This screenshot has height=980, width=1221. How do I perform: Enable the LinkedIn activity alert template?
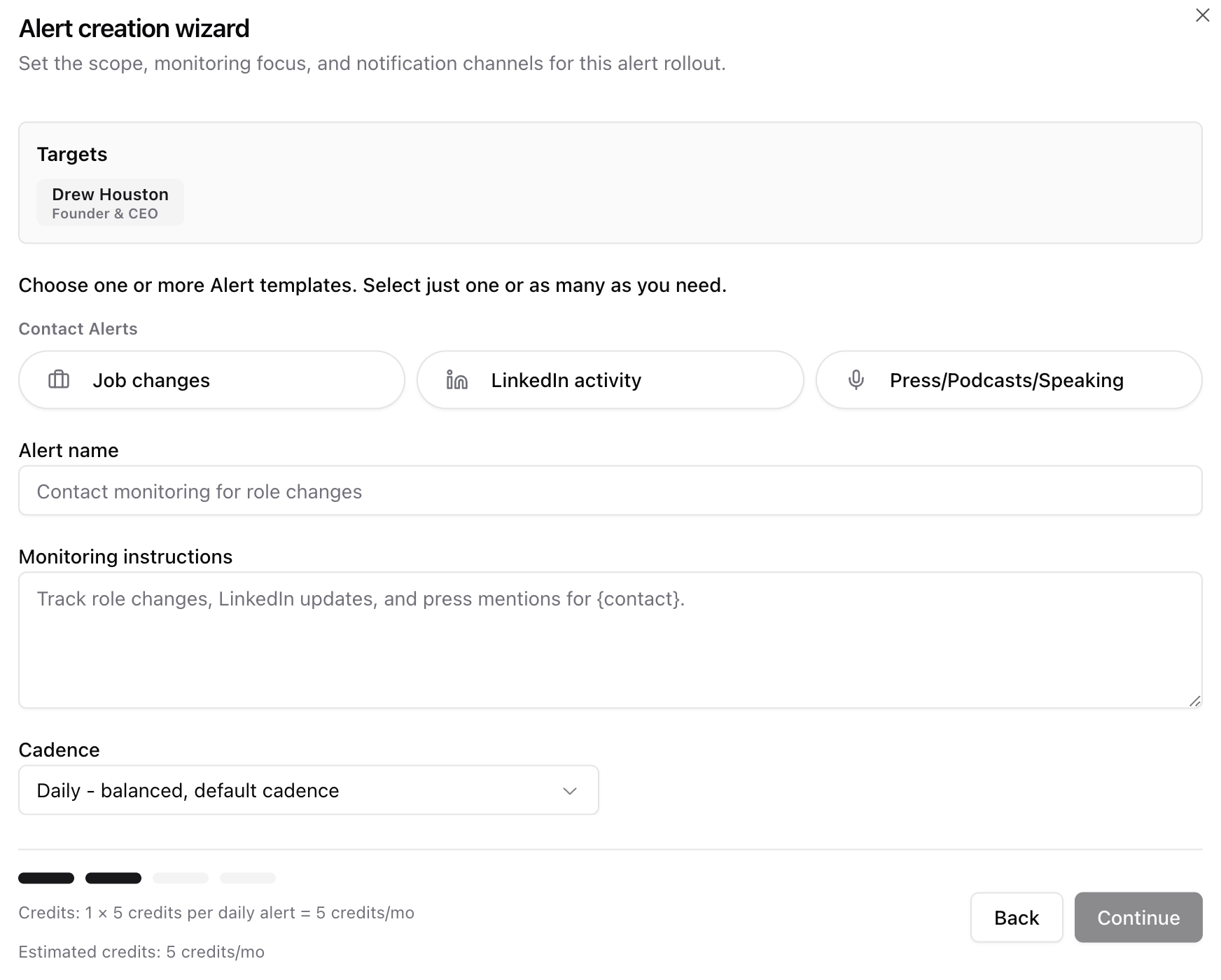click(x=609, y=380)
